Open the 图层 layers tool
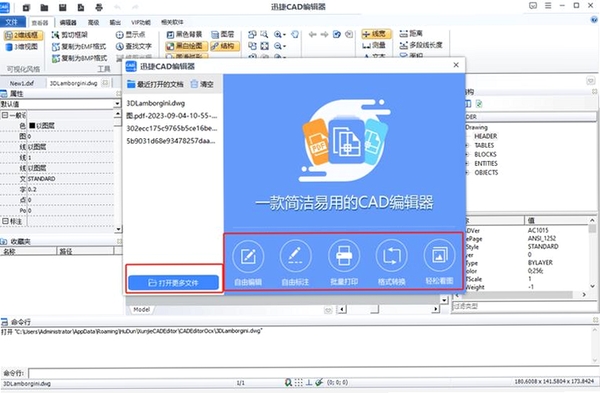Screen dimensions: 600x393 223,35
